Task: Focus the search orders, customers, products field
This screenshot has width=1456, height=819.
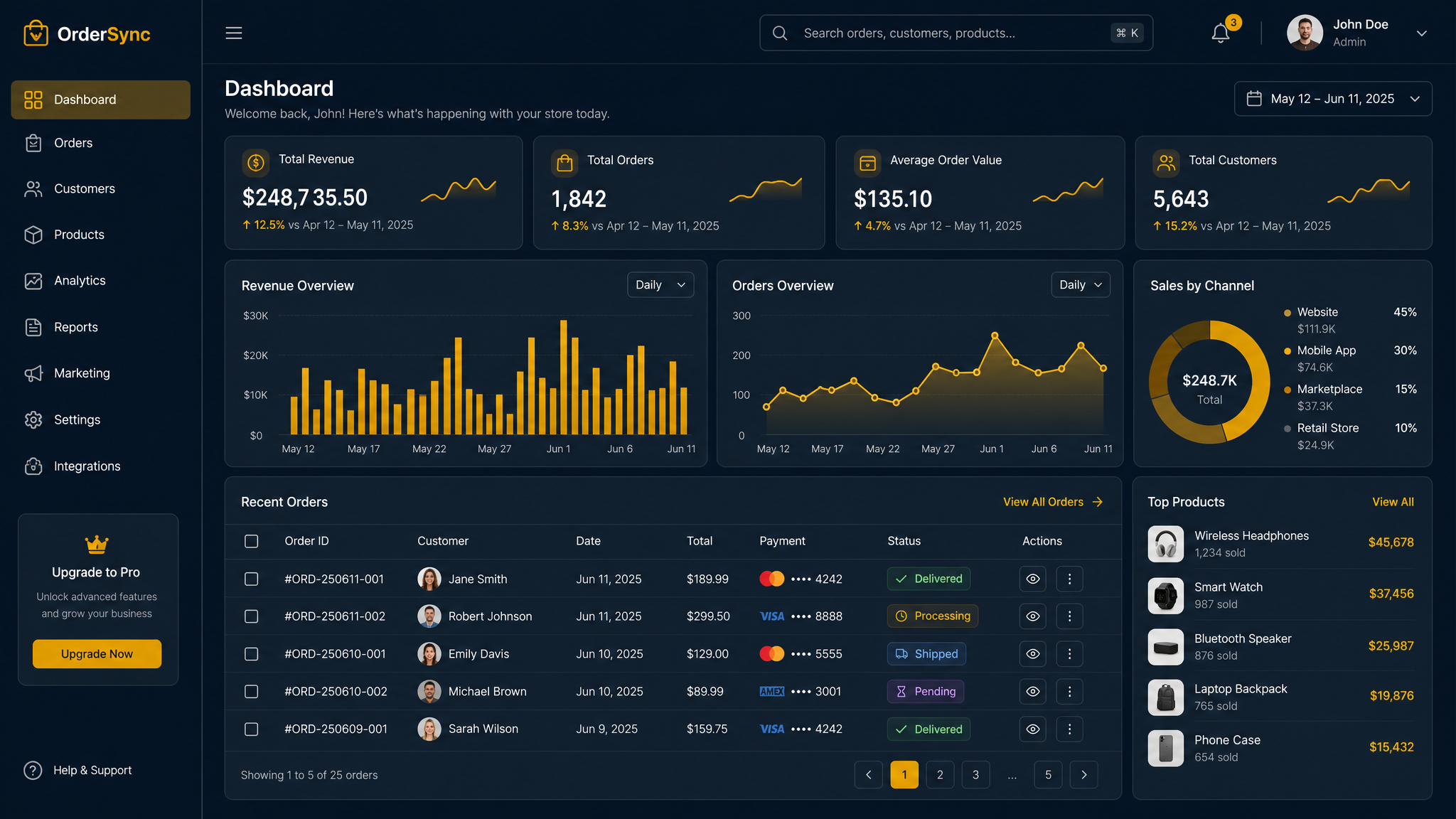Action: click(956, 33)
